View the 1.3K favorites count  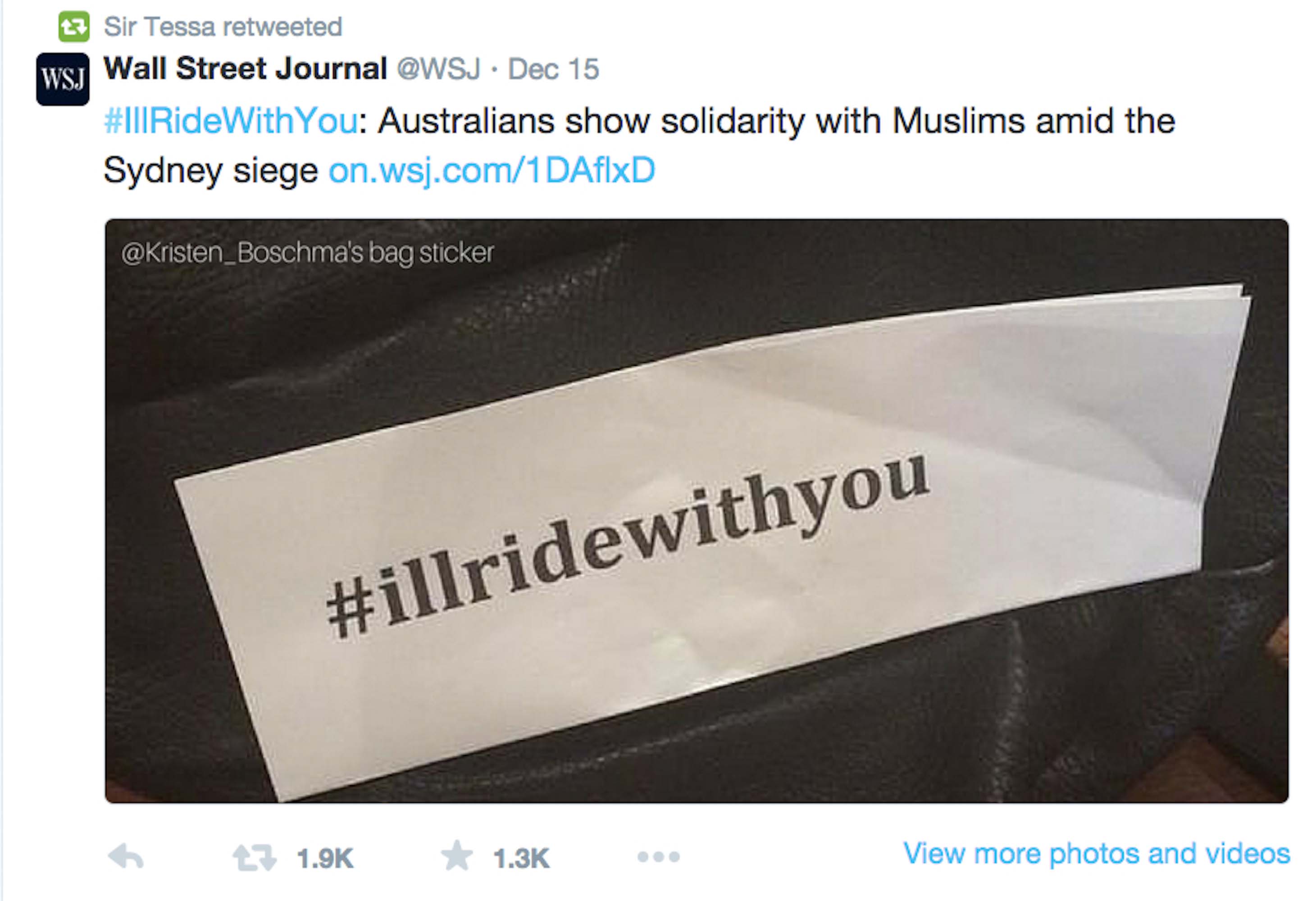pos(521,858)
